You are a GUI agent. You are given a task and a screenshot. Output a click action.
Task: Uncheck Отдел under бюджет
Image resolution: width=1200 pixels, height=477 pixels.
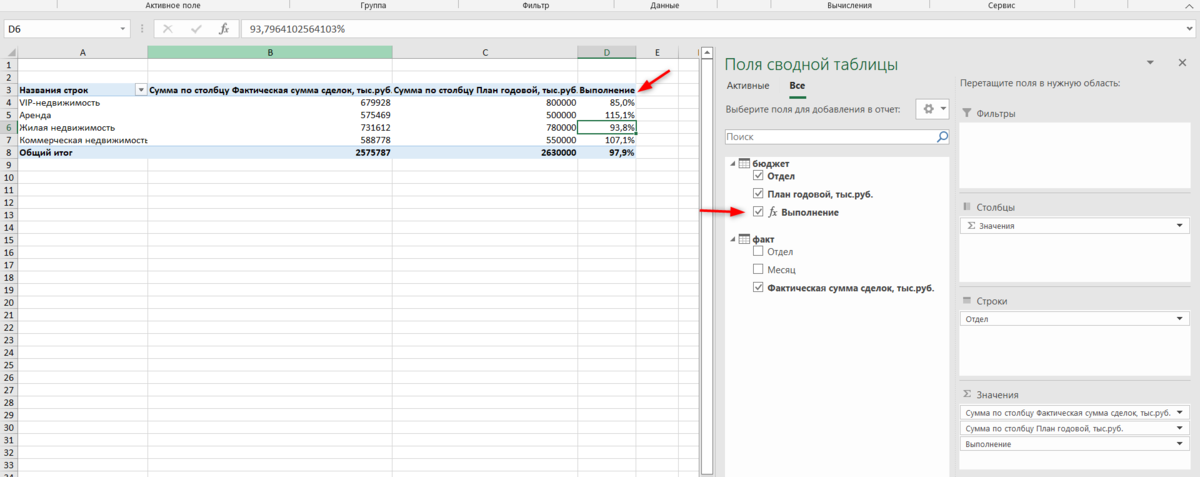click(x=758, y=175)
